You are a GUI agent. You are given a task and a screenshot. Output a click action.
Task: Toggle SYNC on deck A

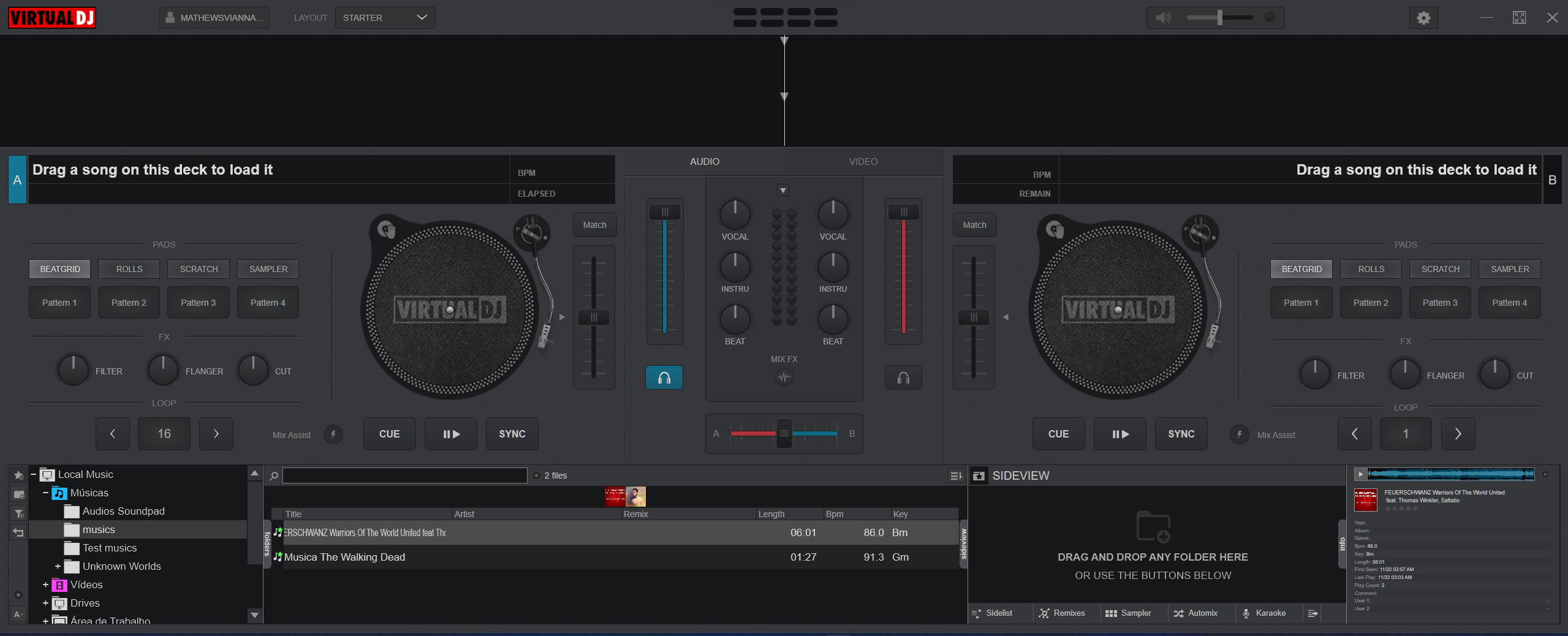[x=512, y=434]
